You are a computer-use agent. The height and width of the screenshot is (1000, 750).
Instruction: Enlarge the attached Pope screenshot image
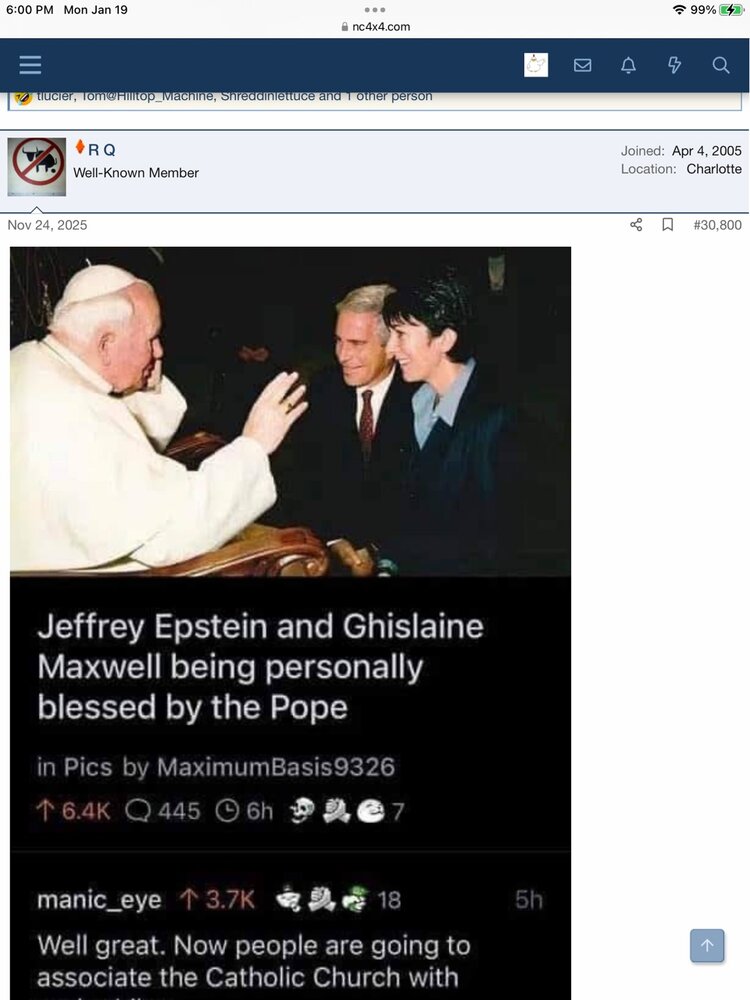tap(290, 623)
